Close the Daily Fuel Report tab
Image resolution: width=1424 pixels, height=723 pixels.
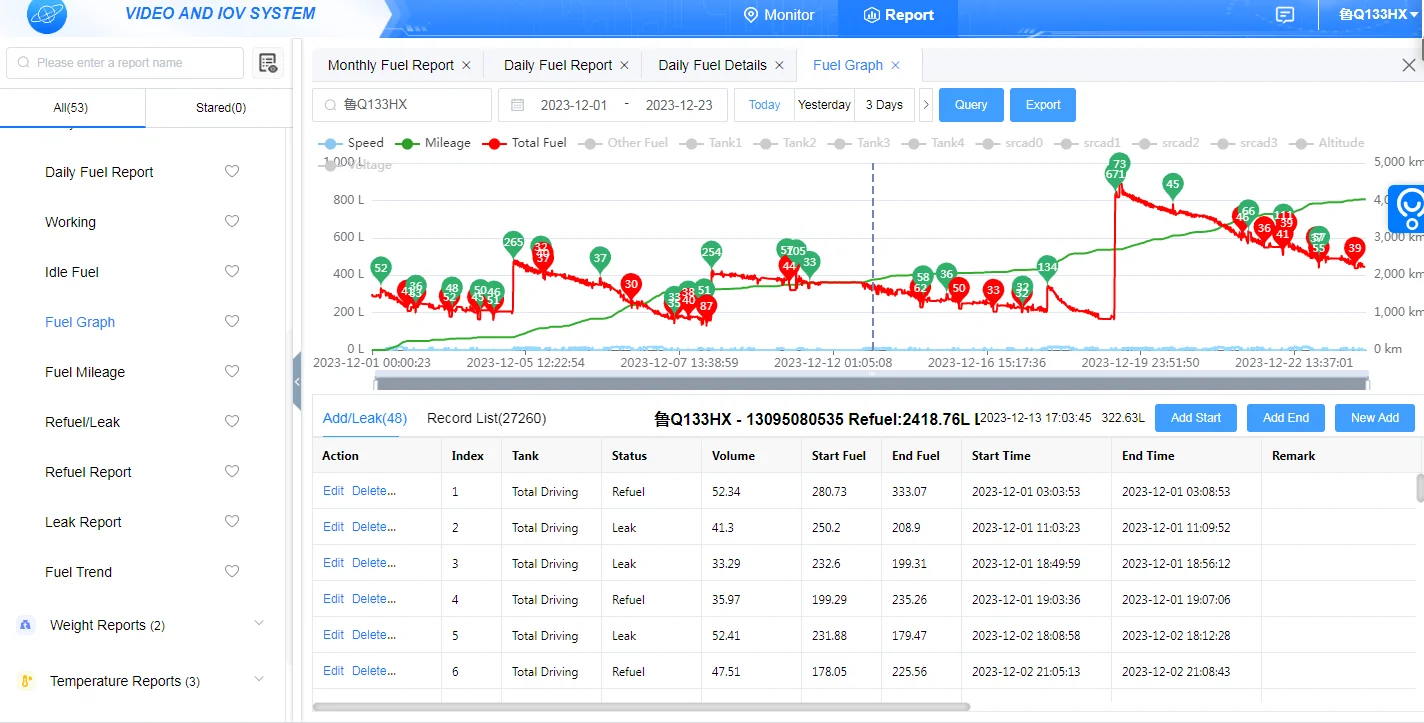[624, 65]
